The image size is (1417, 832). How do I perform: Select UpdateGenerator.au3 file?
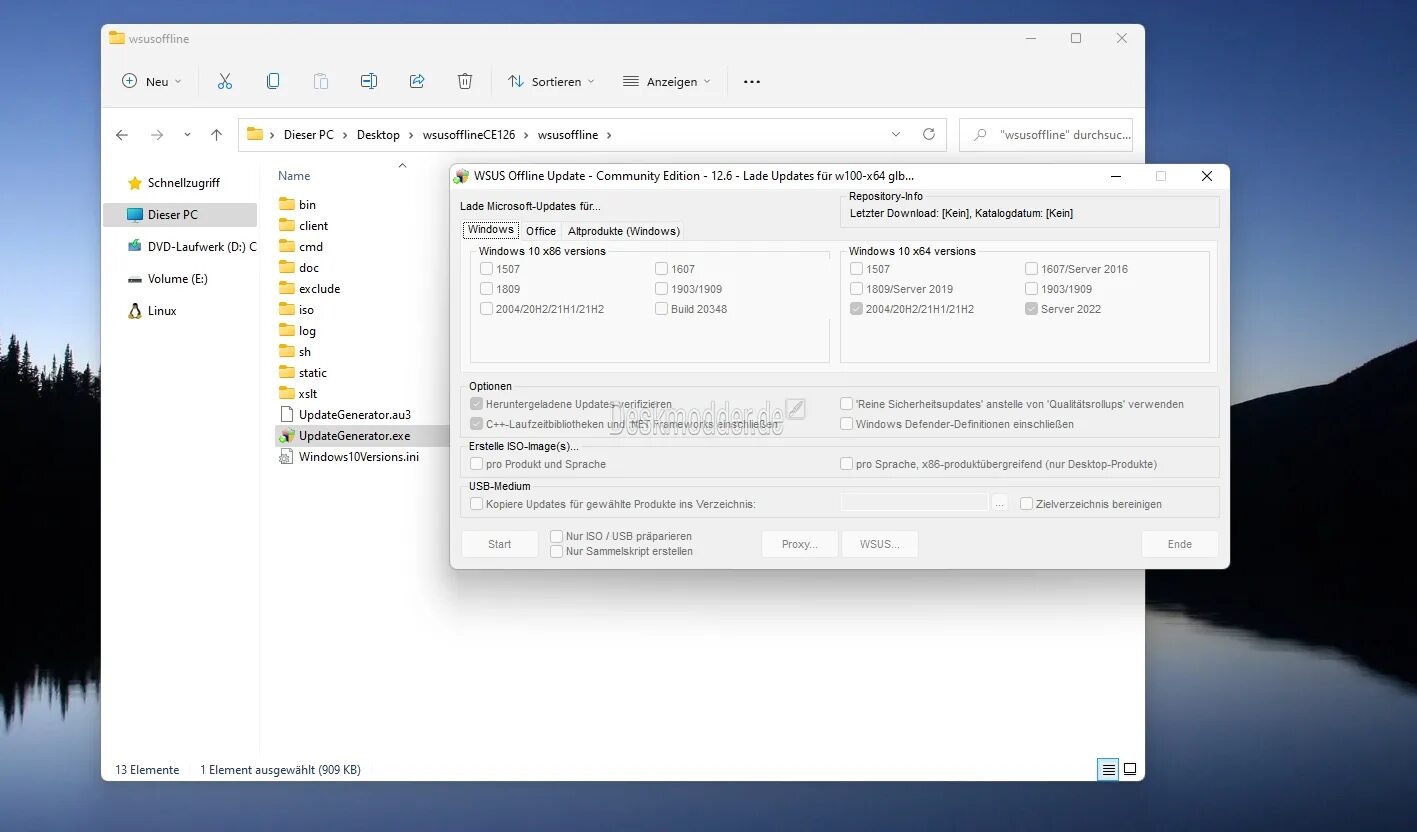pyautogui.click(x=354, y=414)
